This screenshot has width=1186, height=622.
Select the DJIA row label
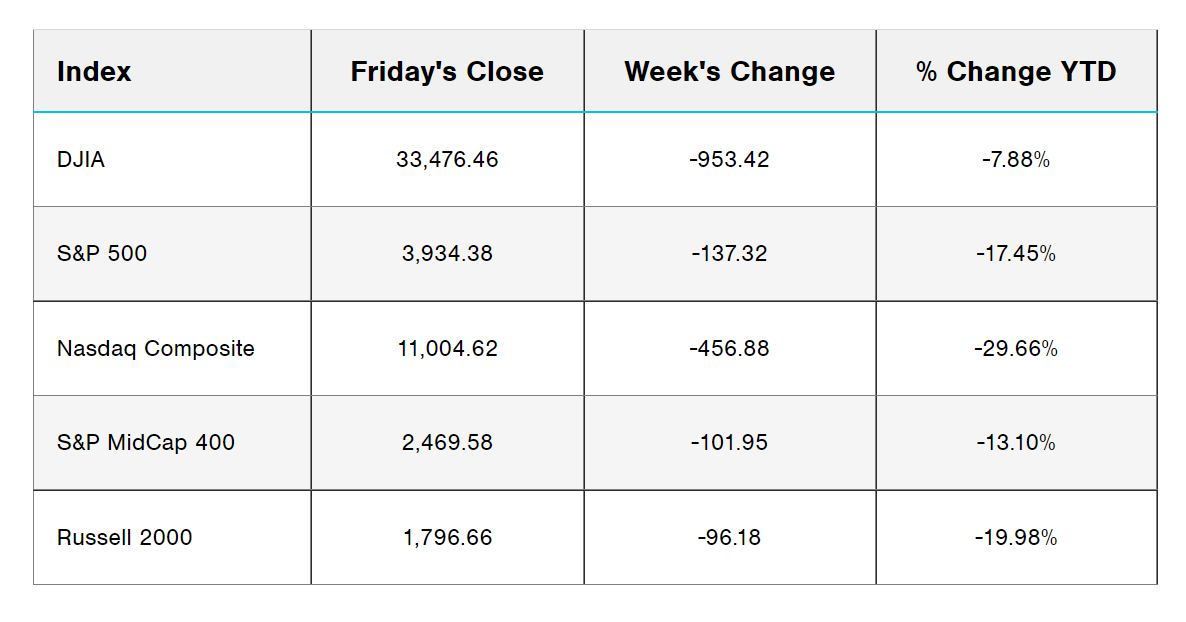click(x=81, y=159)
